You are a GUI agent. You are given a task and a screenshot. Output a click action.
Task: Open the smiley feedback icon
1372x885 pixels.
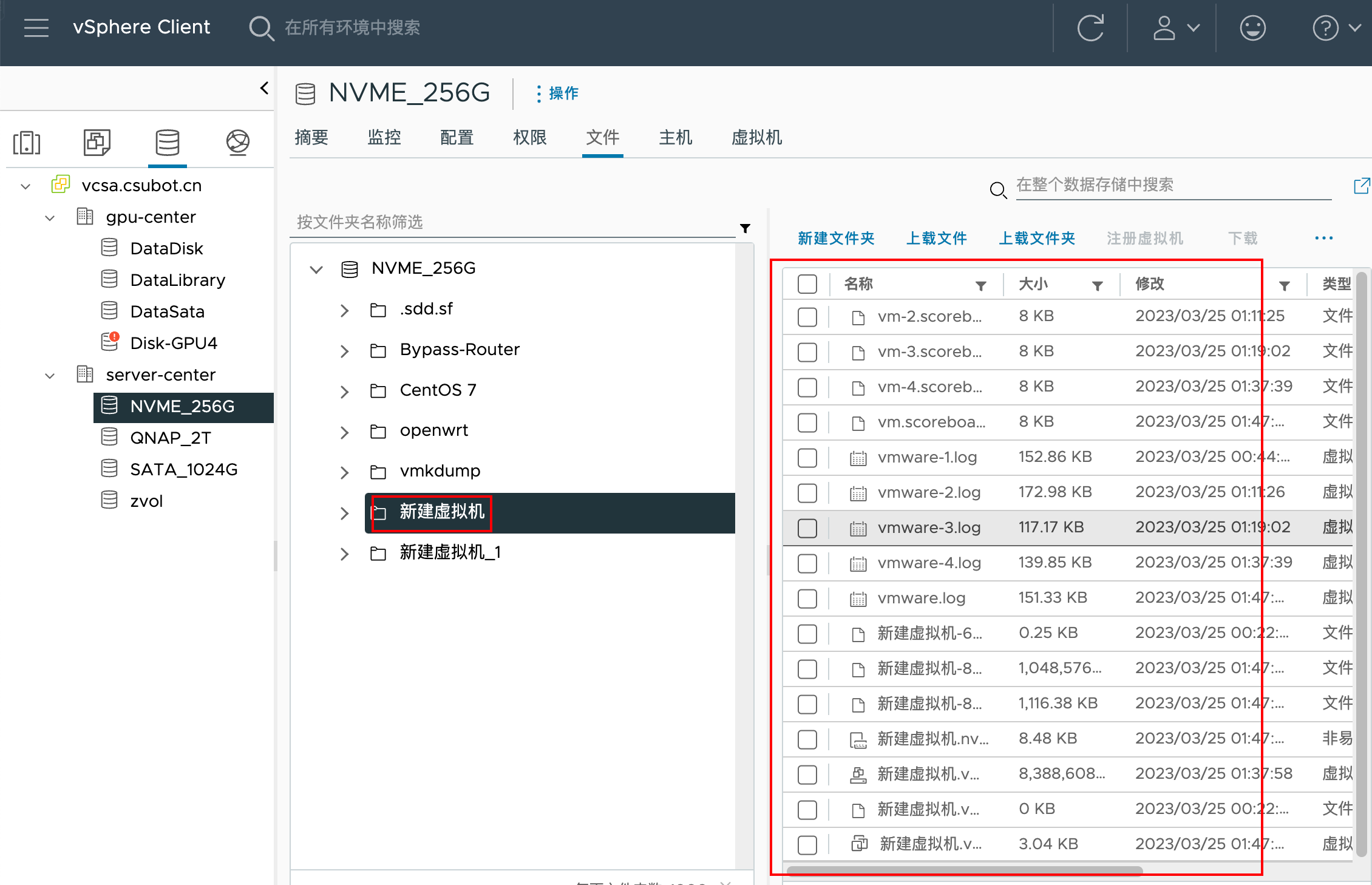point(1252,28)
